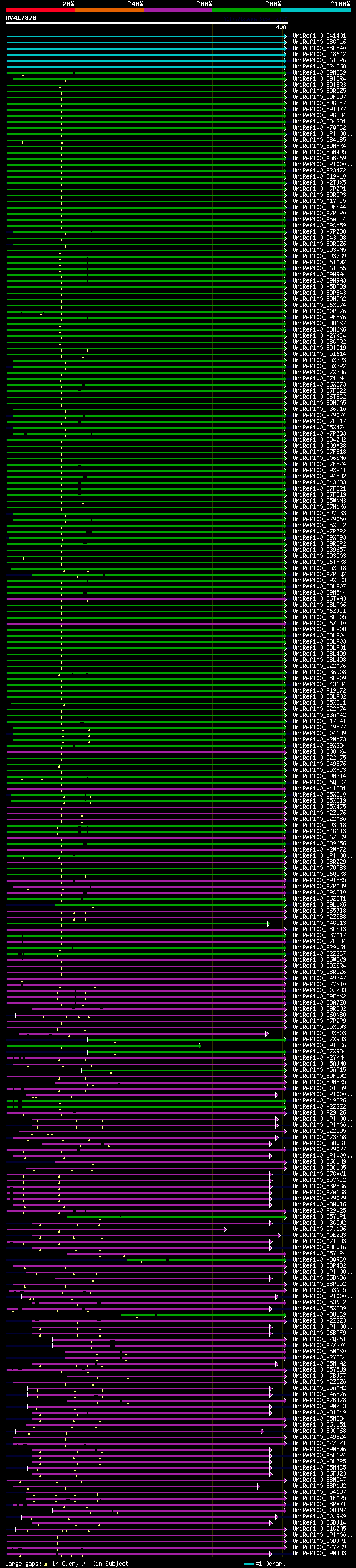Select hit UniRef100_B9T4Z7

pos(319,109)
